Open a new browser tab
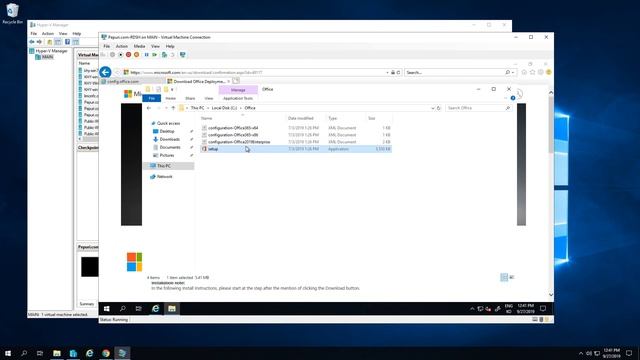Screen dimensions: 640x360 pyautogui.click(x=236, y=81)
